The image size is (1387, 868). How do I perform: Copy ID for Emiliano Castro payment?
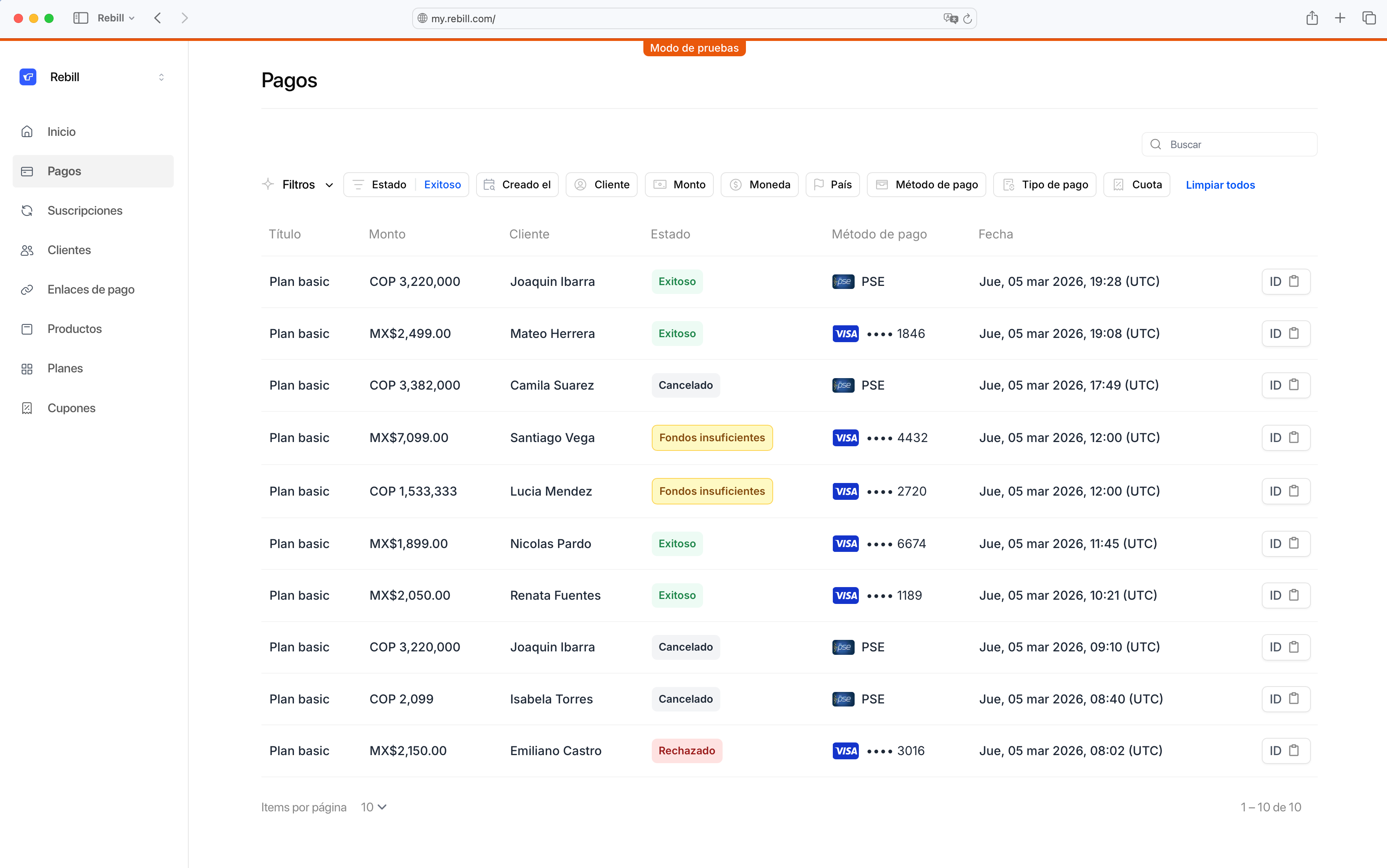[x=1285, y=750]
